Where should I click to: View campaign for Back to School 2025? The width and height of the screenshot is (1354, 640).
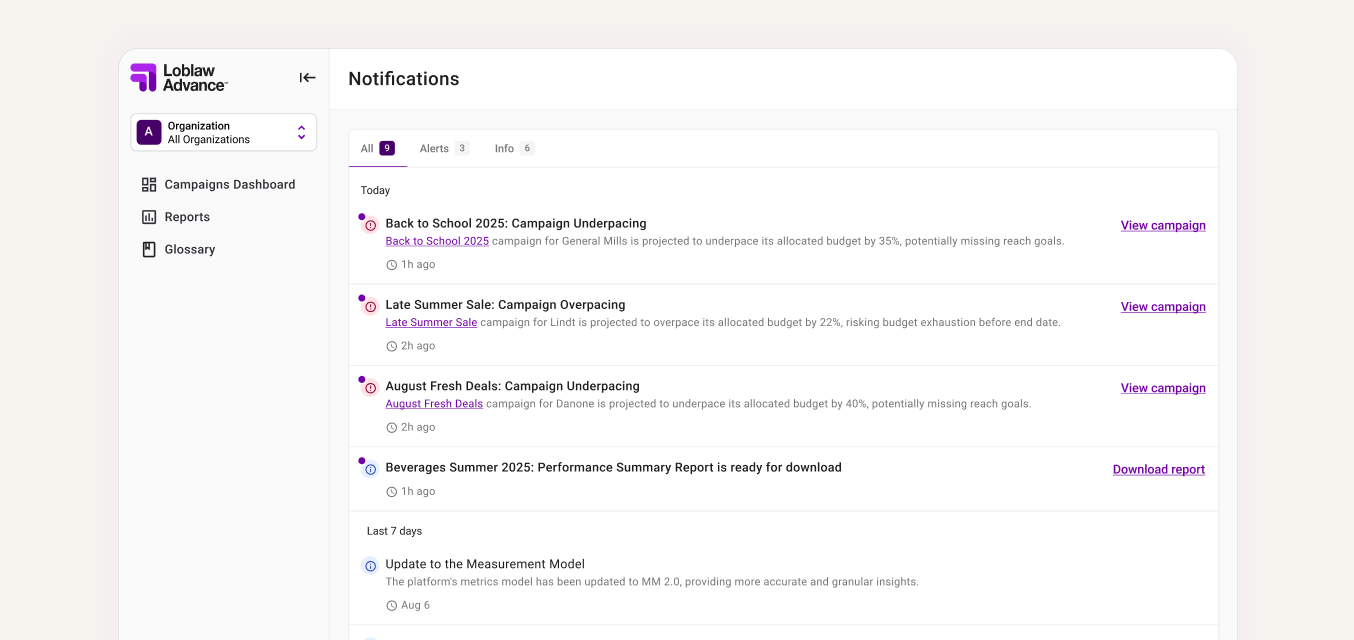(1163, 225)
